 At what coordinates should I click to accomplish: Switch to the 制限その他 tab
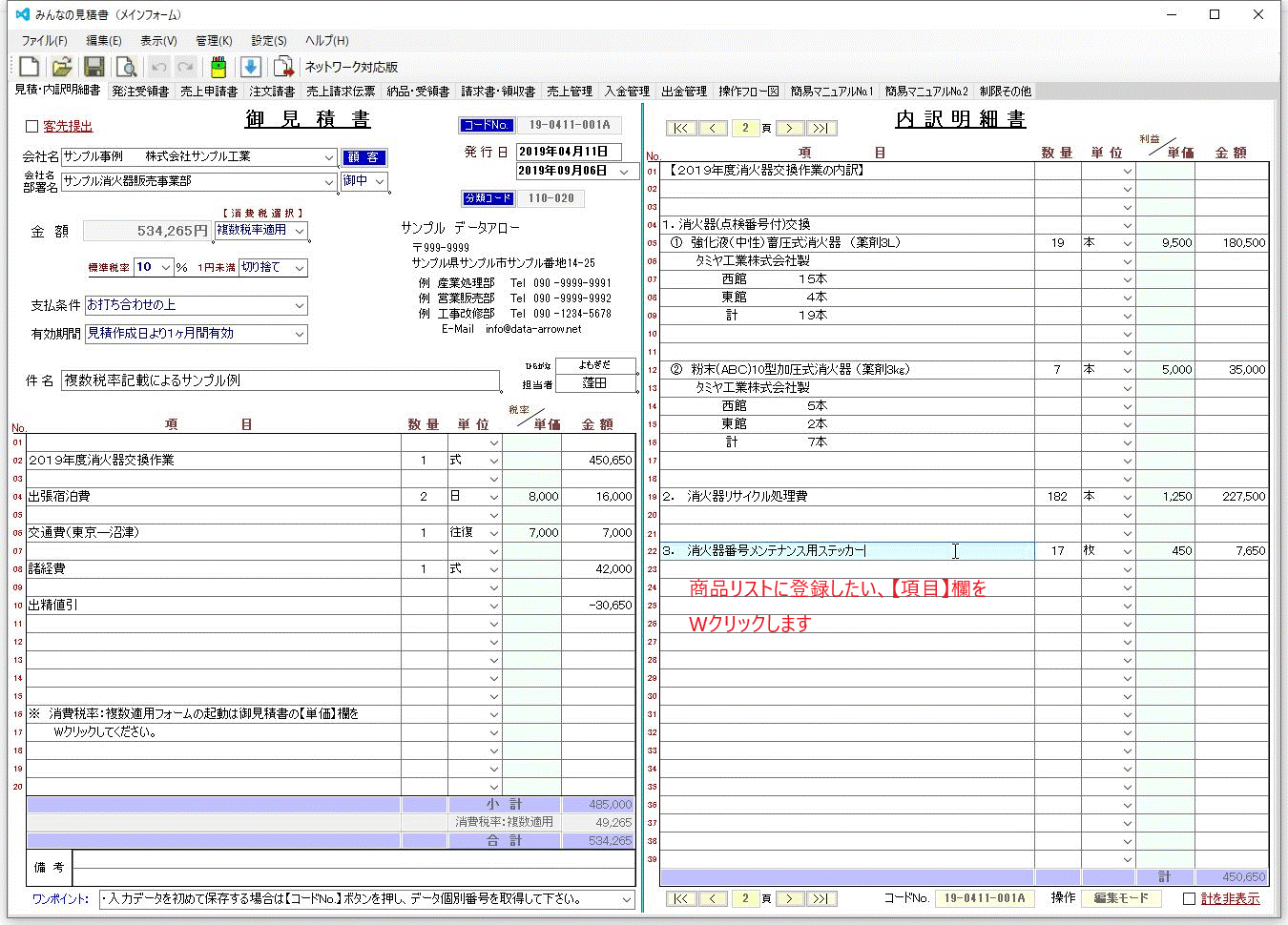[1005, 92]
